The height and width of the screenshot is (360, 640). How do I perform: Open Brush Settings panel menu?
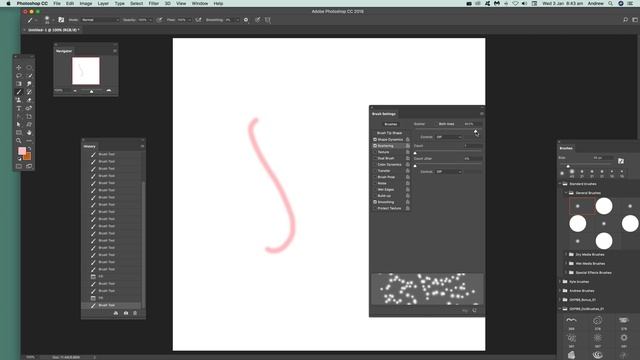click(482, 114)
